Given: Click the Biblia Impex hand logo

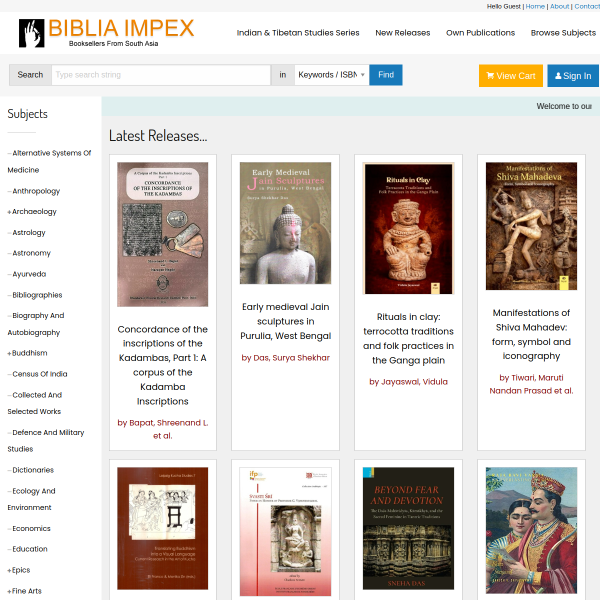Looking at the screenshot, I should [32, 33].
